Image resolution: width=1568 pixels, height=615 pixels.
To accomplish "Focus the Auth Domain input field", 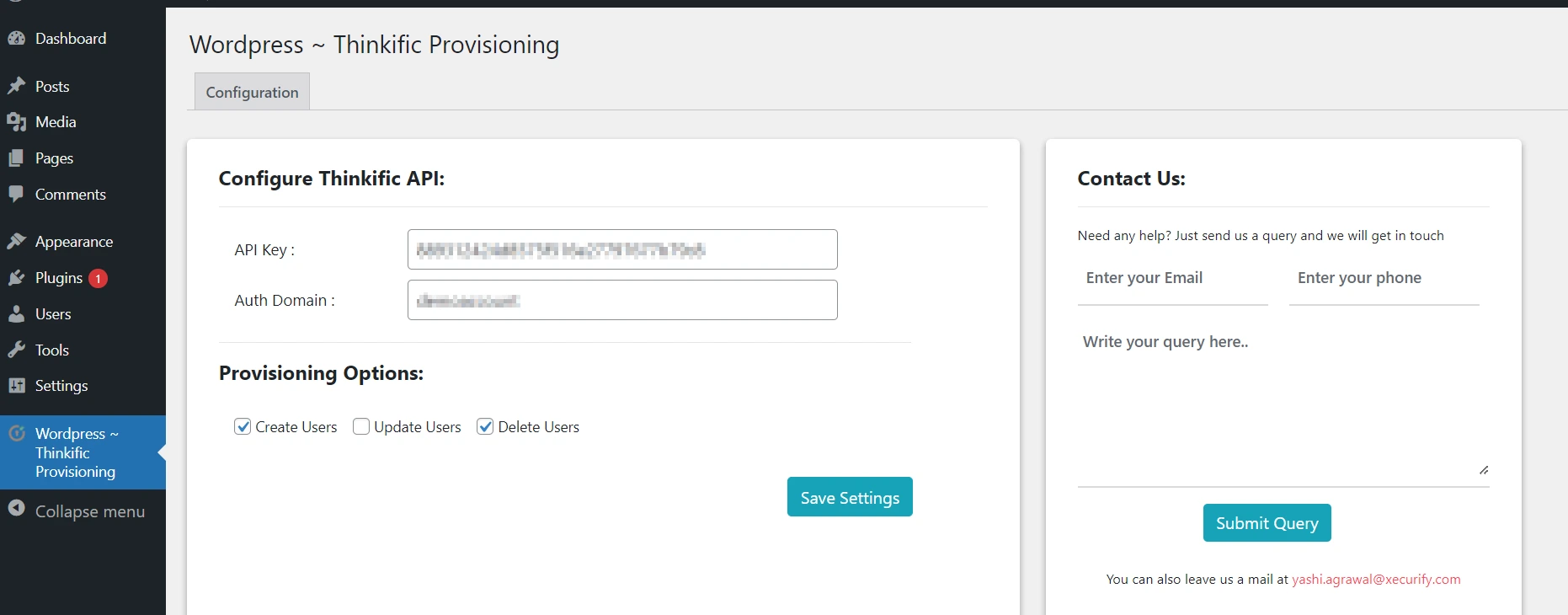I will tap(622, 300).
